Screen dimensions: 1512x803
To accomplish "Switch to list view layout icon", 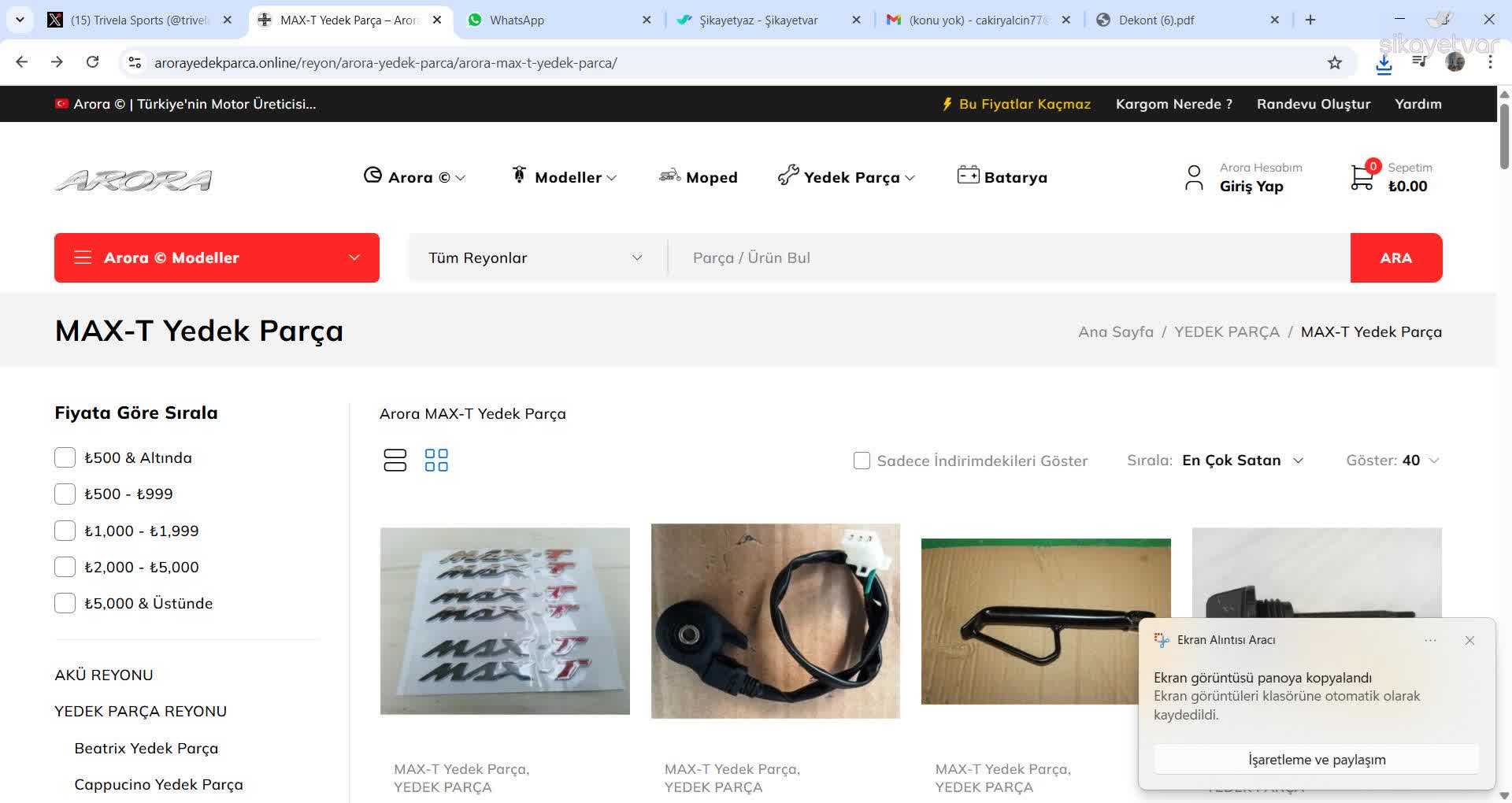I will click(395, 461).
